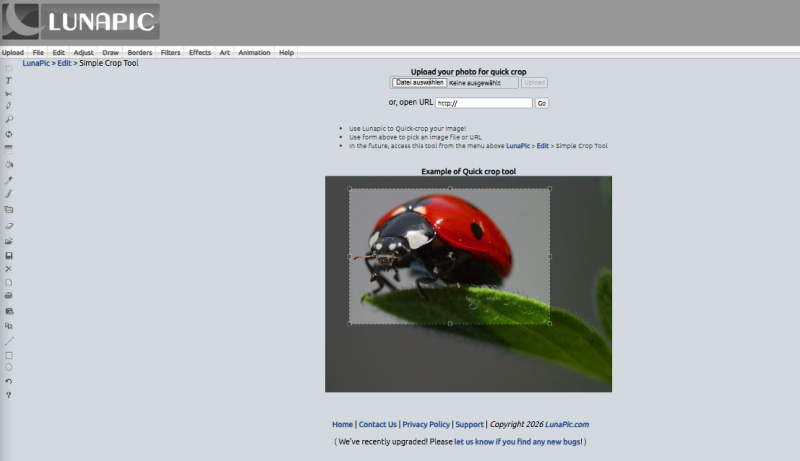Open the Support footer link
Viewport: 800px width, 461px height.
coord(469,424)
